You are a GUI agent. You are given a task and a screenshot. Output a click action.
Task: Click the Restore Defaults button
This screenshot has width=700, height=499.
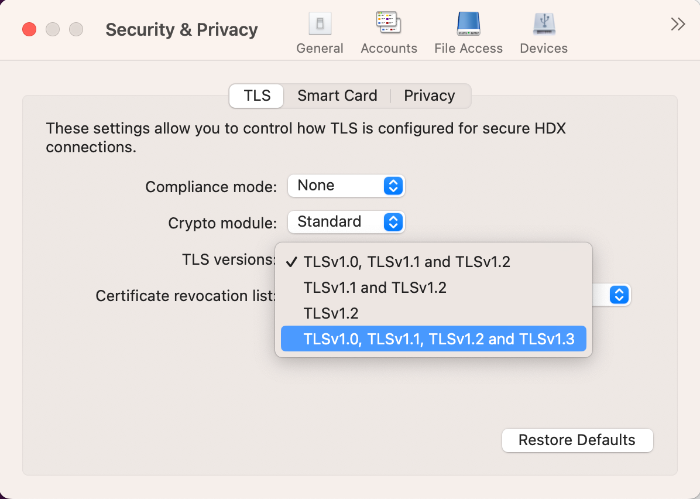click(577, 440)
